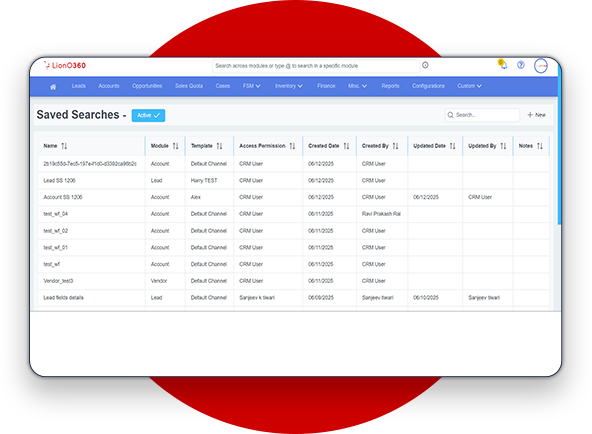The height and width of the screenshot is (434, 592).
Task: Select the 'Vendor' module cell
Action: click(159, 281)
